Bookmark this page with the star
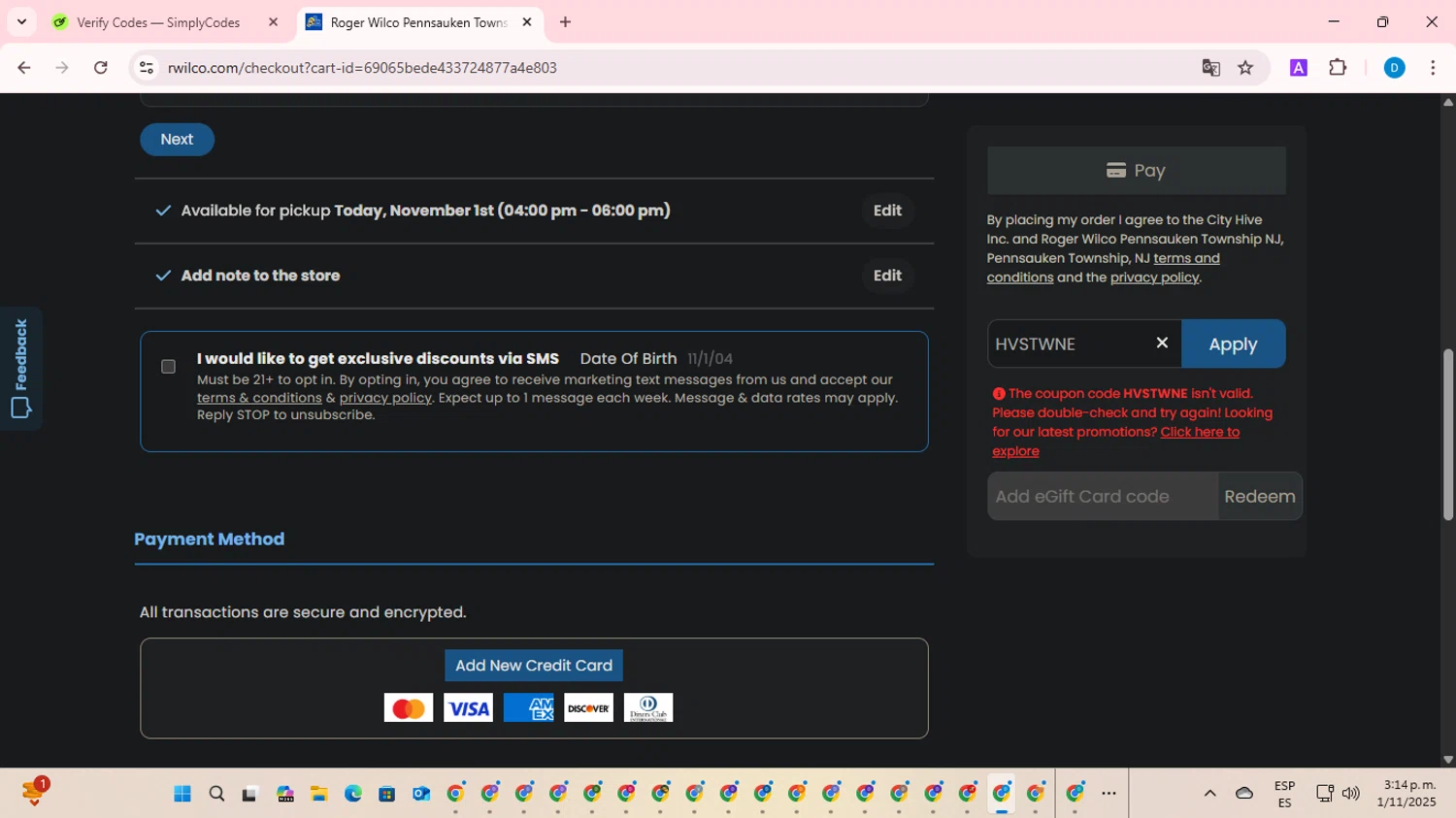This screenshot has width=1456, height=818. (1245, 68)
